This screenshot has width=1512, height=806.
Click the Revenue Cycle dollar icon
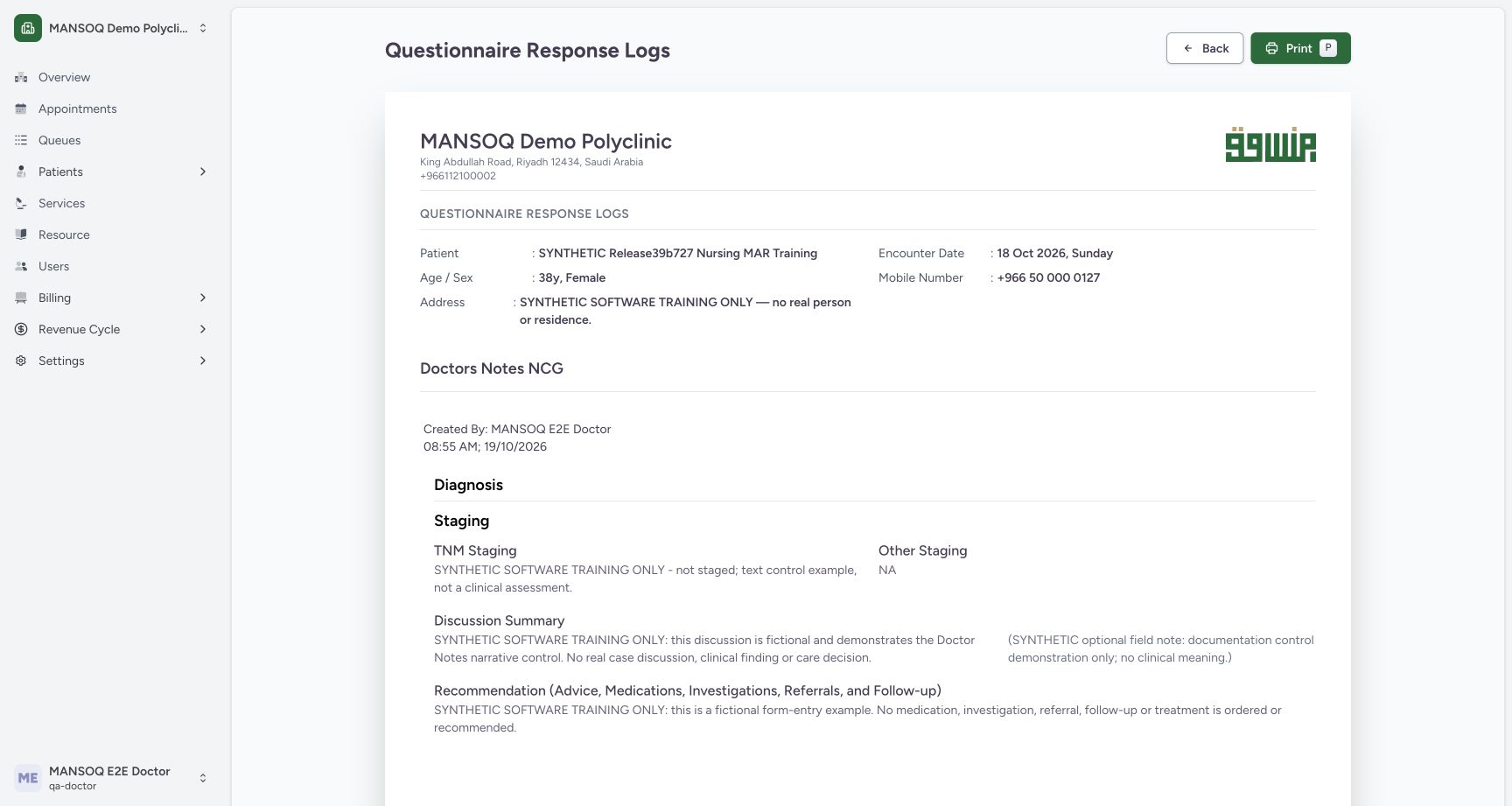[x=21, y=329]
